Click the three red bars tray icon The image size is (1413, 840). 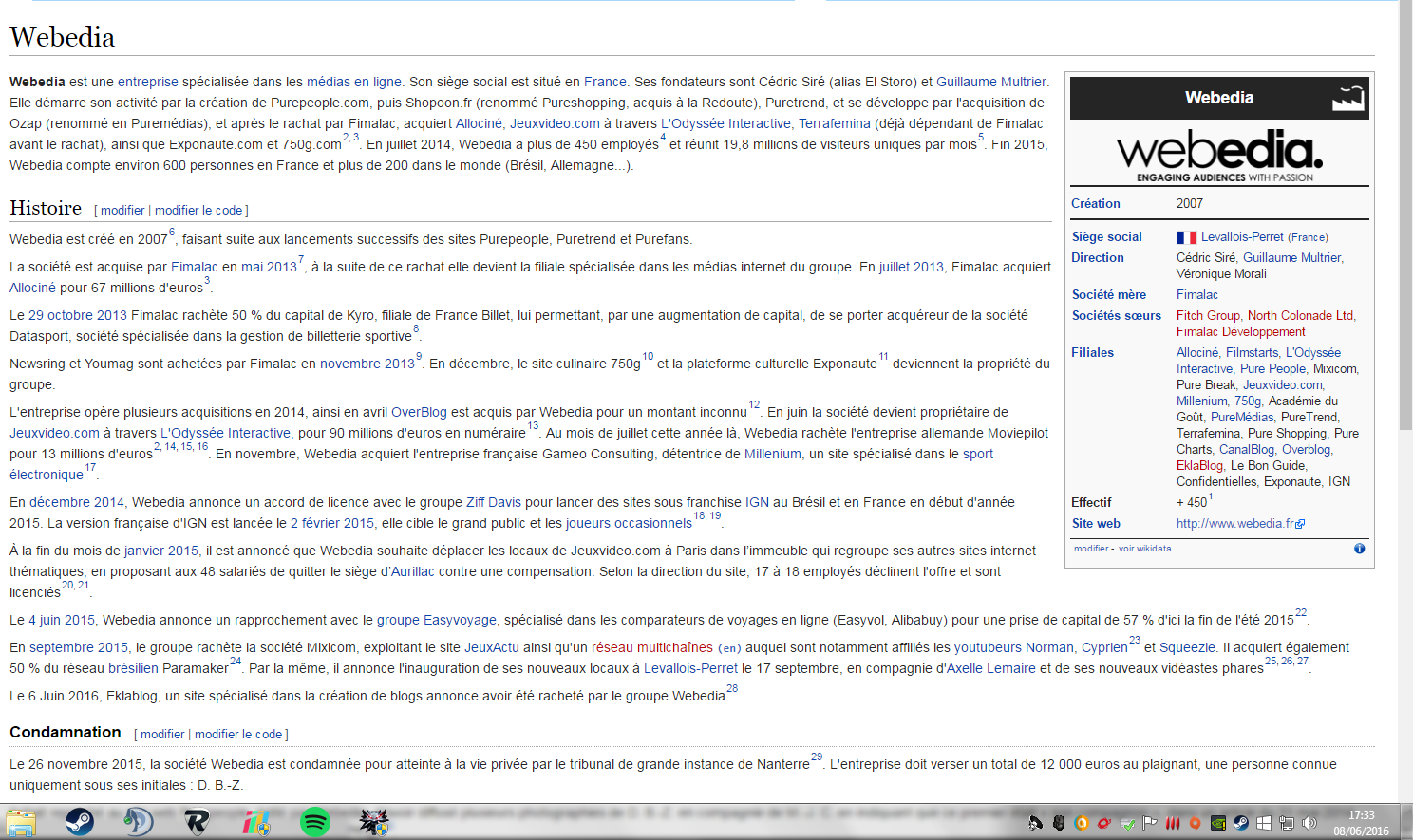coord(1173,823)
